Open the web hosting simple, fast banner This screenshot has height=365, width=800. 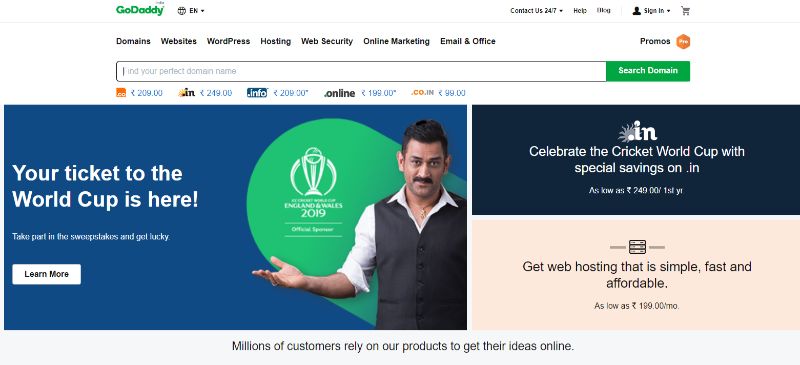(x=636, y=275)
